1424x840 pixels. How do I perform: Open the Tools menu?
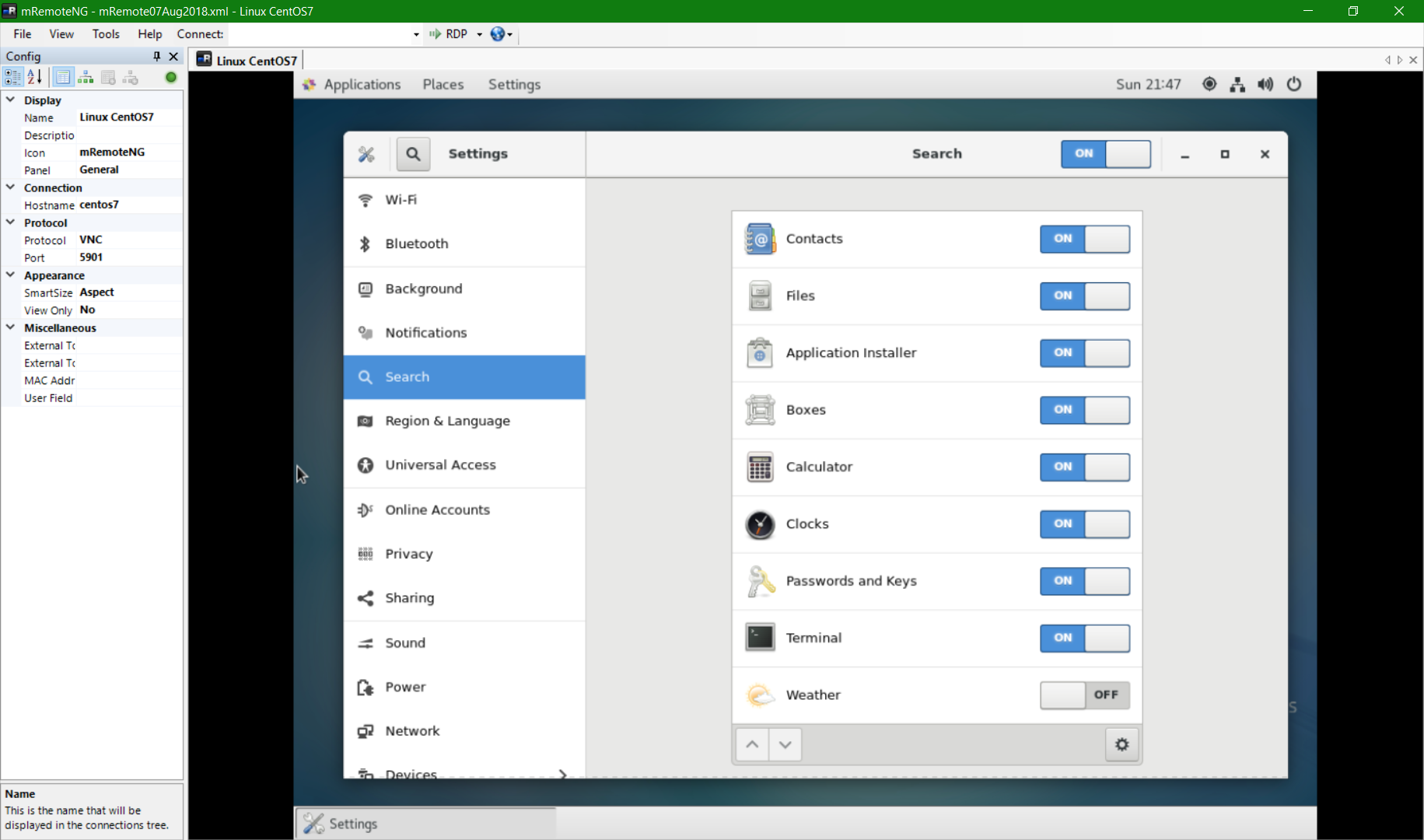pyautogui.click(x=106, y=34)
